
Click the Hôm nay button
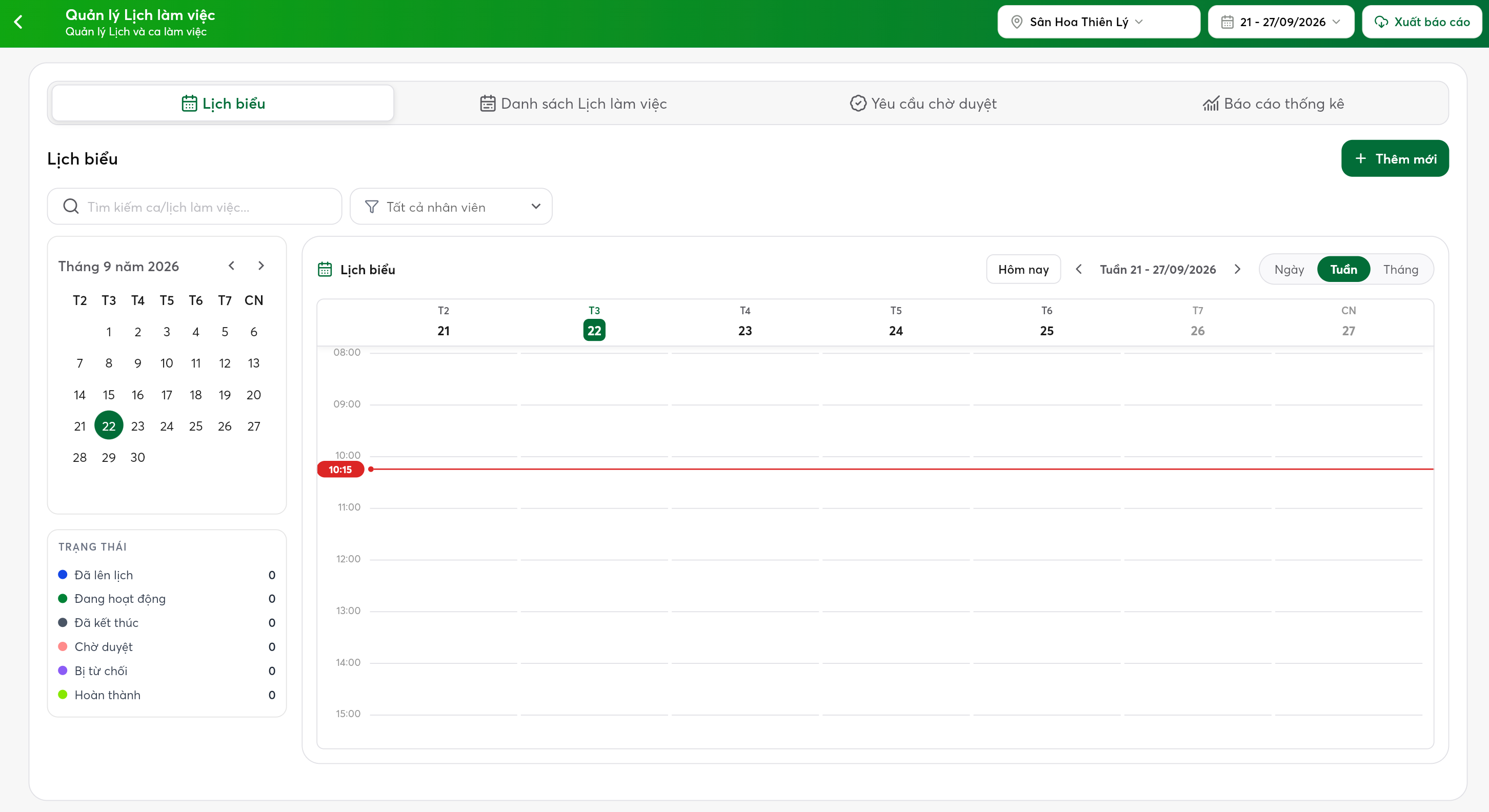coord(1023,269)
